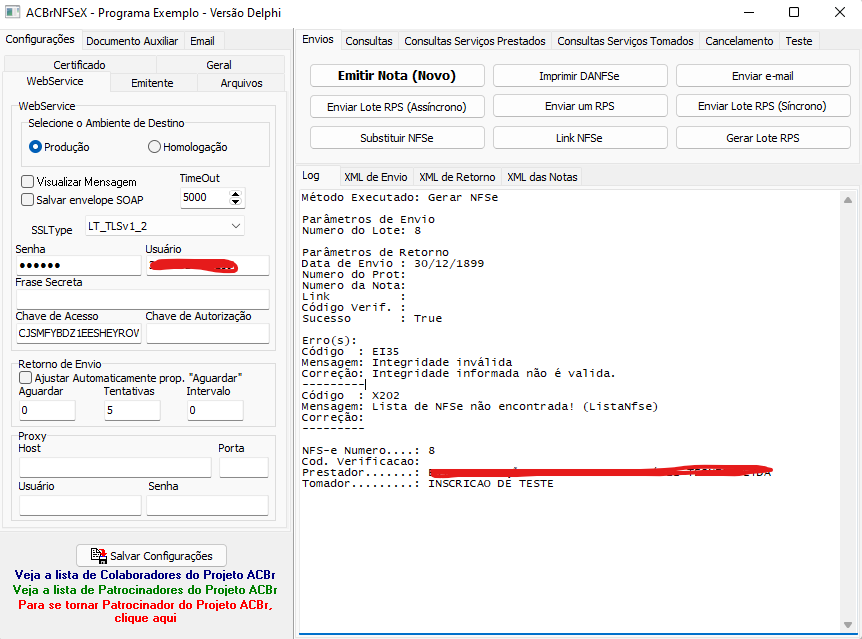Click the Proxy Porta field
This screenshot has width=862, height=639.
pyautogui.click(x=244, y=467)
